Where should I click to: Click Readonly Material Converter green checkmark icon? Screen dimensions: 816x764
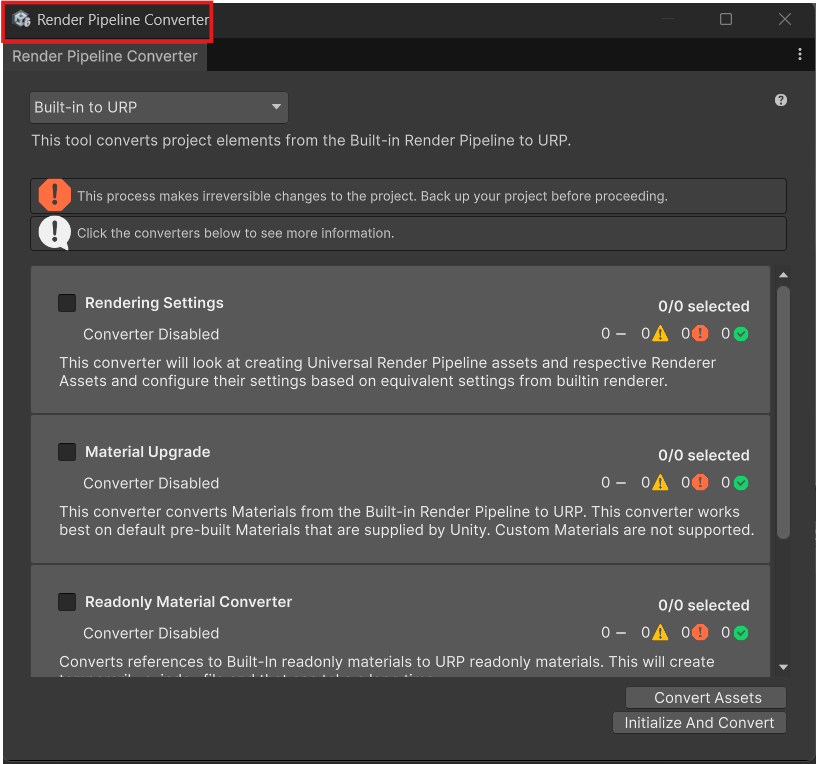pos(741,633)
